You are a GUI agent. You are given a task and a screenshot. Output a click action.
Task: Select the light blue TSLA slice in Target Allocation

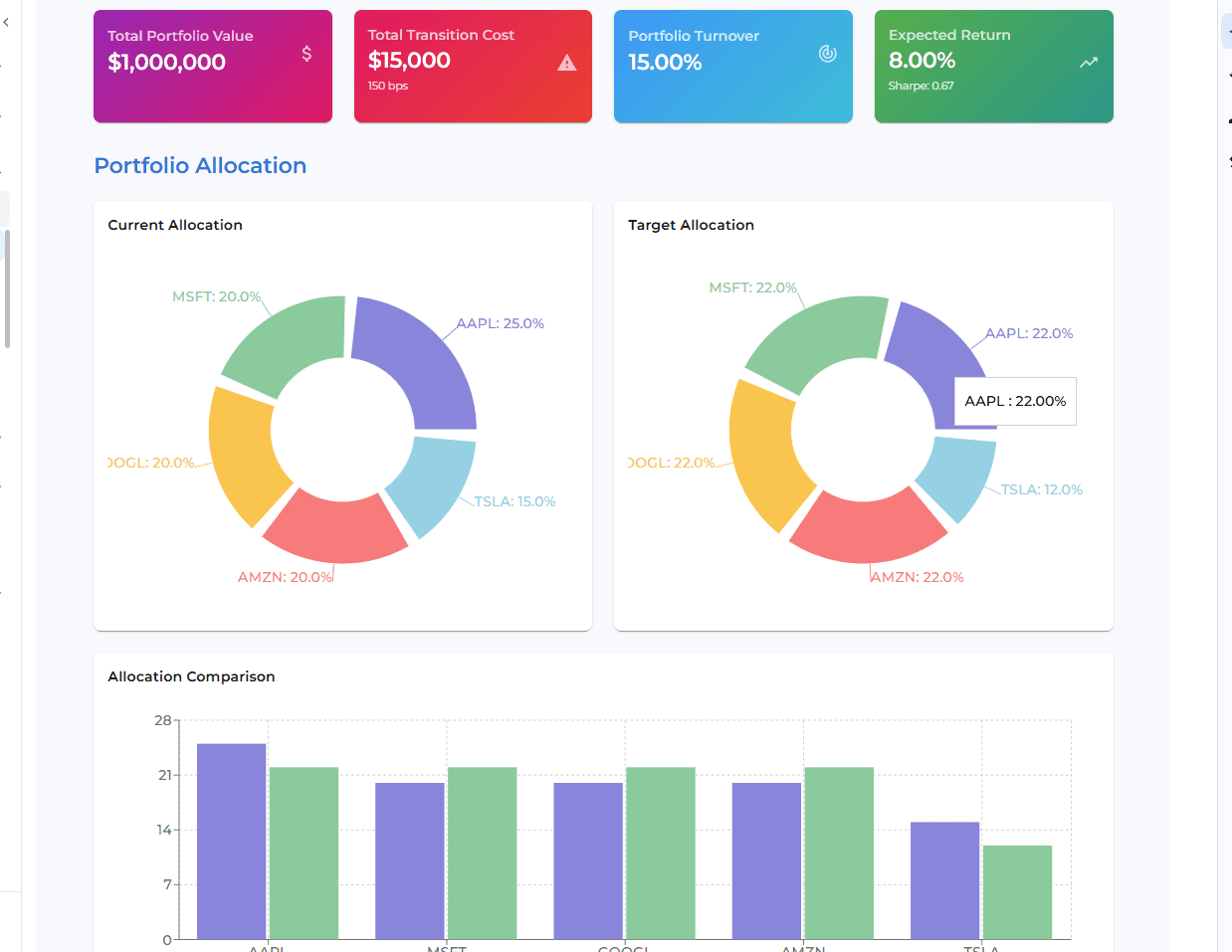(x=955, y=476)
